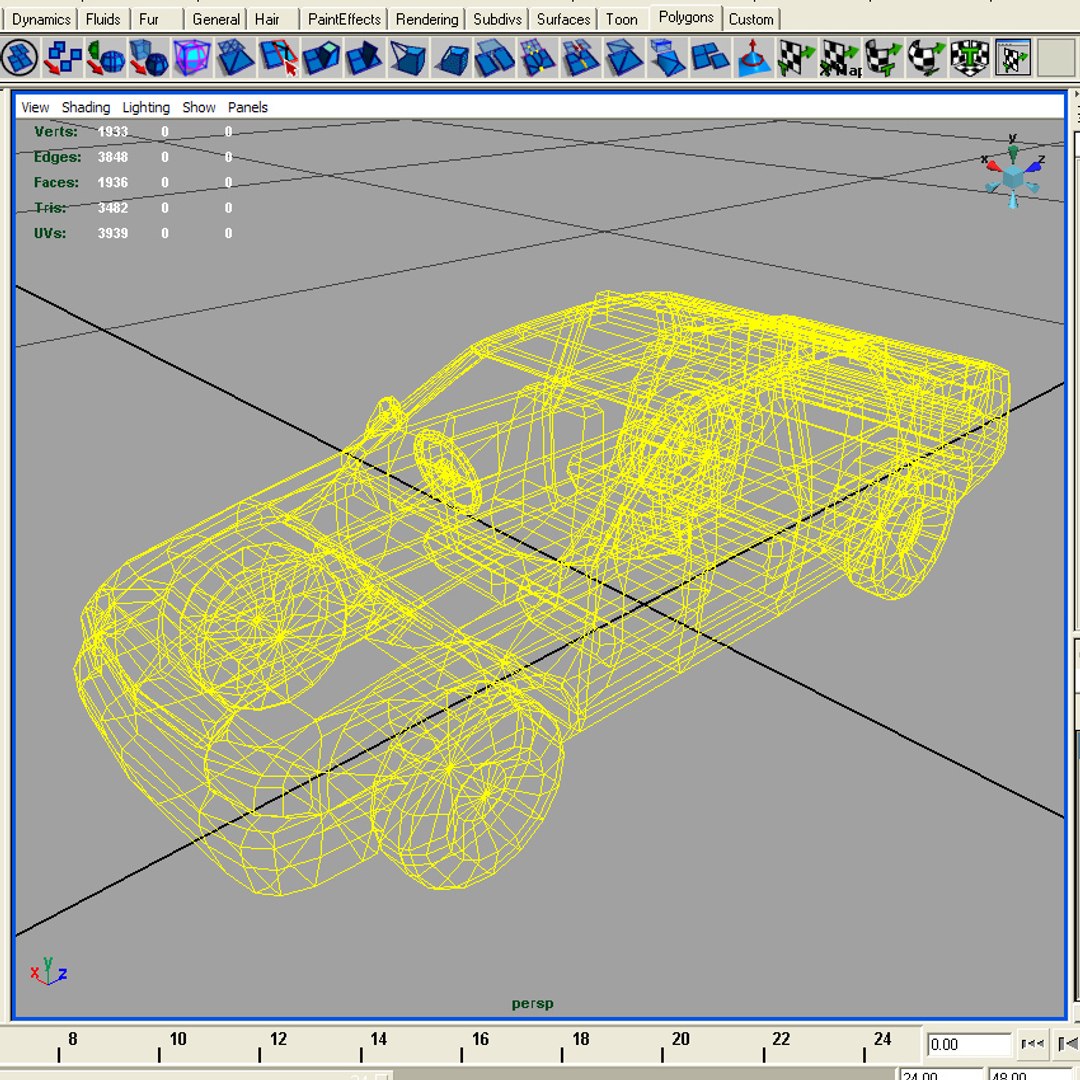Select the Polygons shelf tab
The image size is (1080, 1080).
(686, 17)
